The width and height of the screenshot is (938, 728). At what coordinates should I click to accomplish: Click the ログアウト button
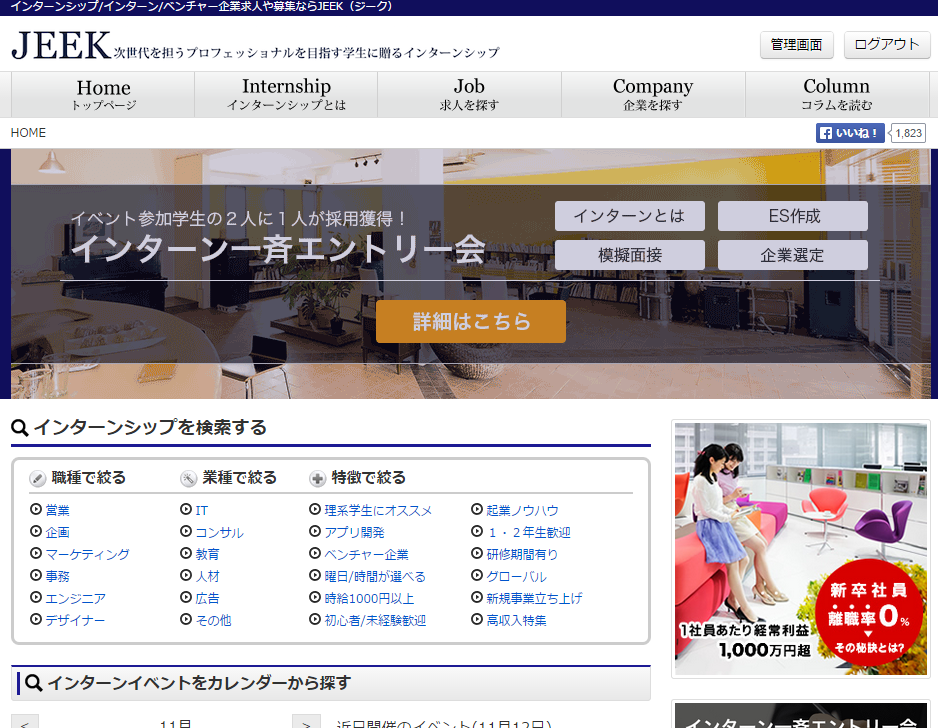pos(886,45)
